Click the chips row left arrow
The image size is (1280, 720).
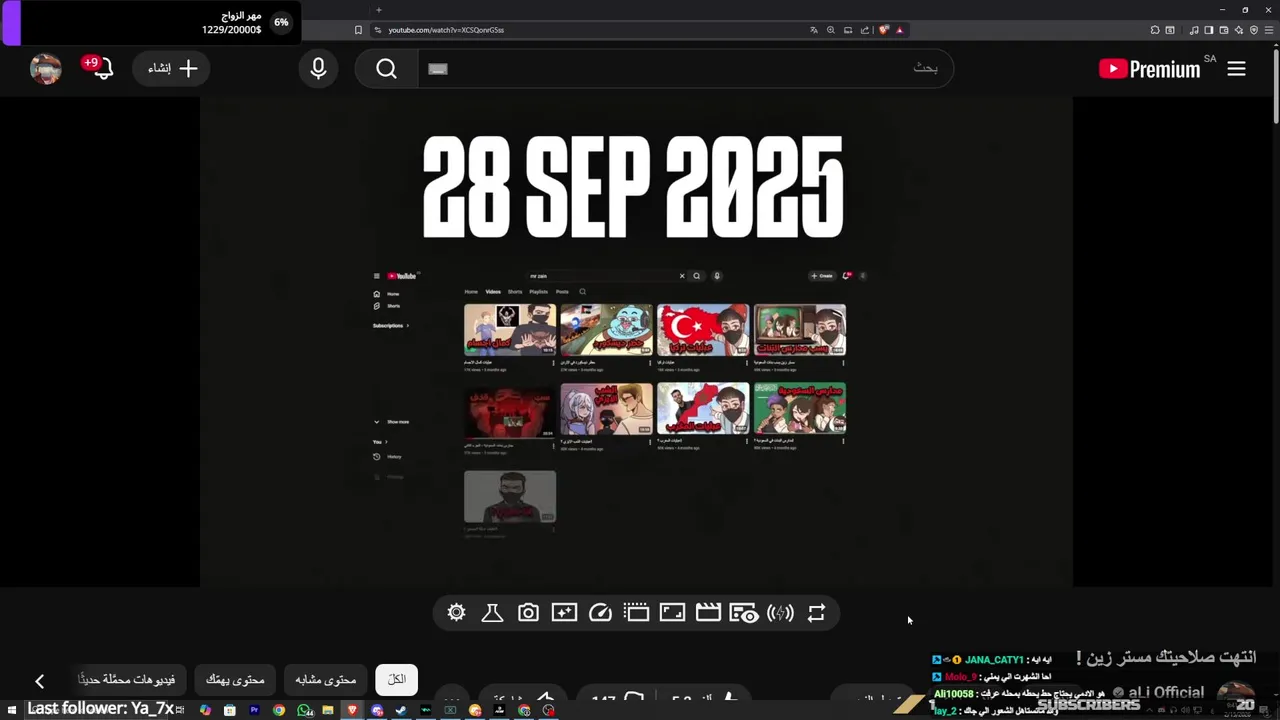coord(39,681)
